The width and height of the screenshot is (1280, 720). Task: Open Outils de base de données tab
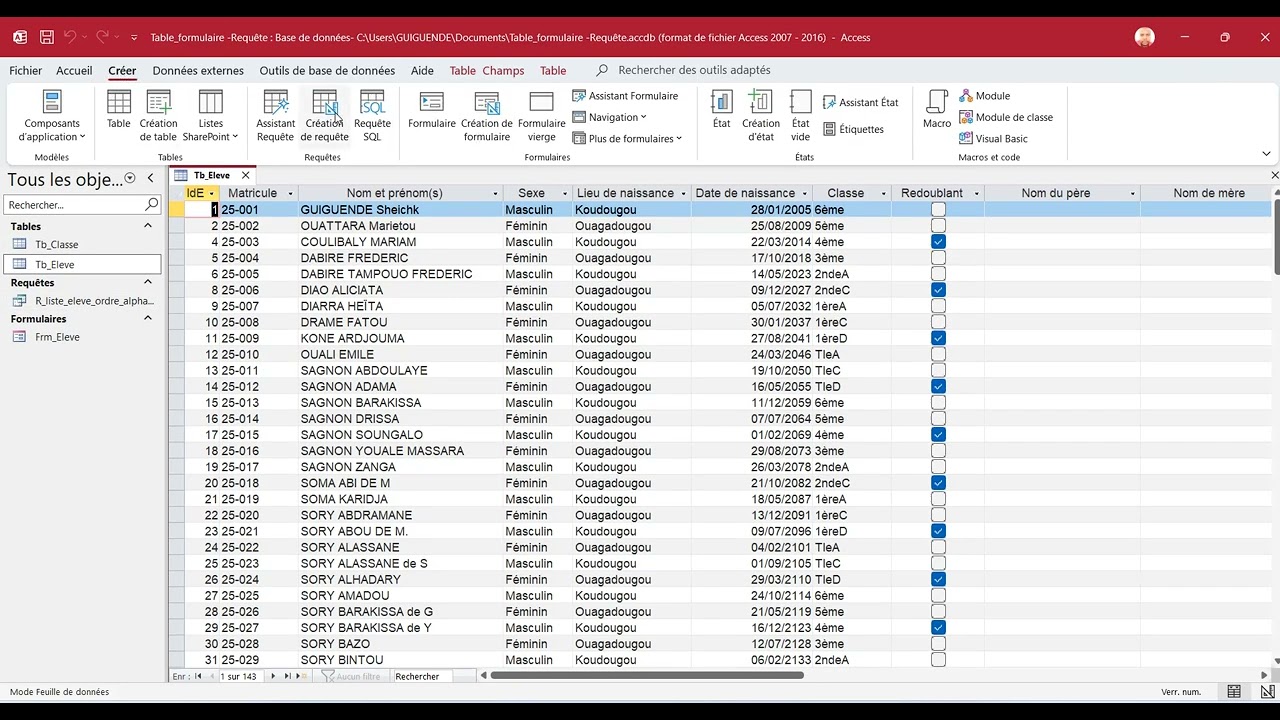click(x=327, y=71)
